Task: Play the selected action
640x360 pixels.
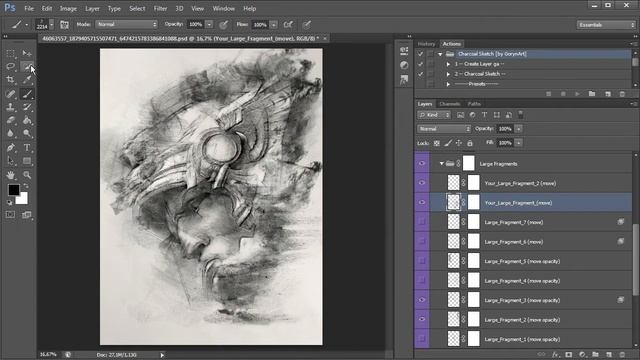Action: [577, 94]
